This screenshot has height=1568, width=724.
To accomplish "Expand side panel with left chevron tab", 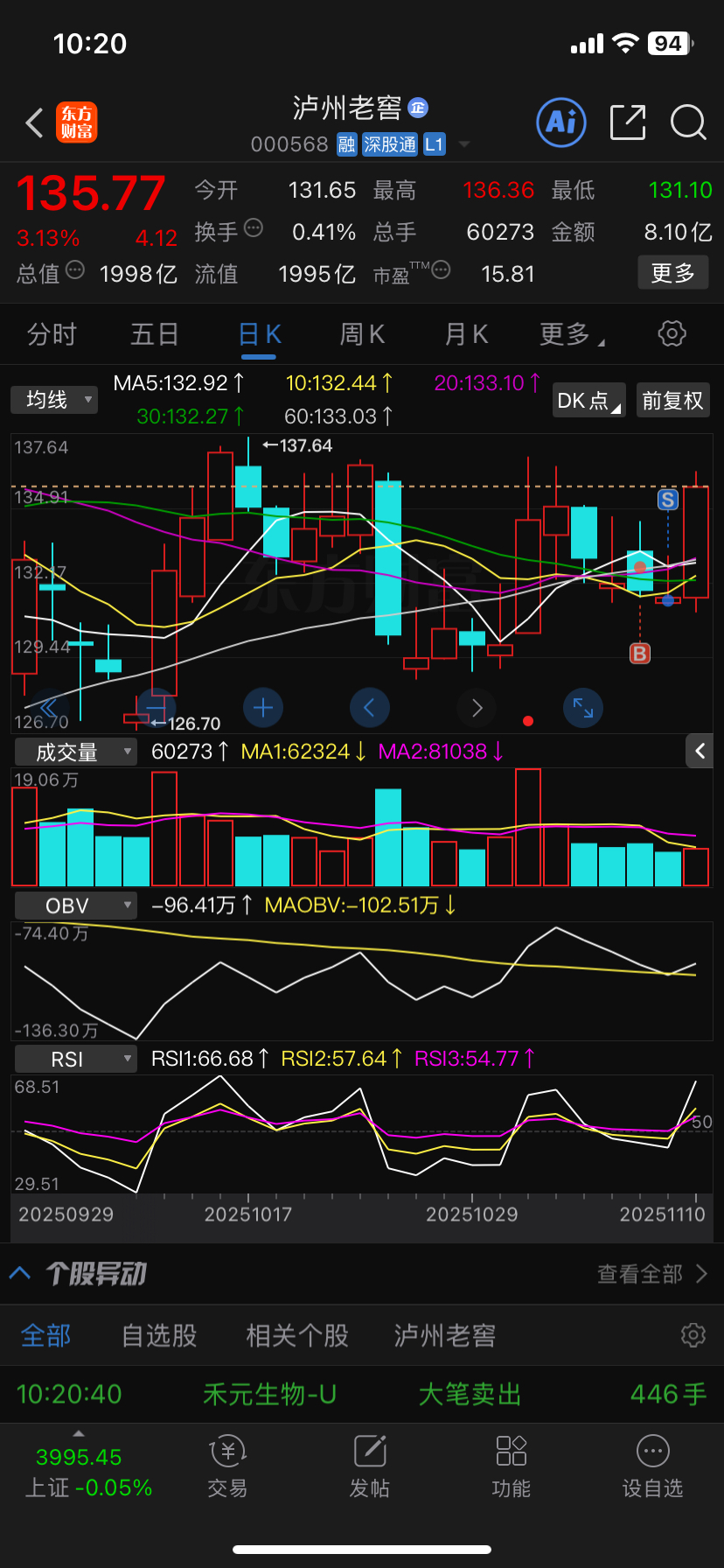I will point(700,751).
